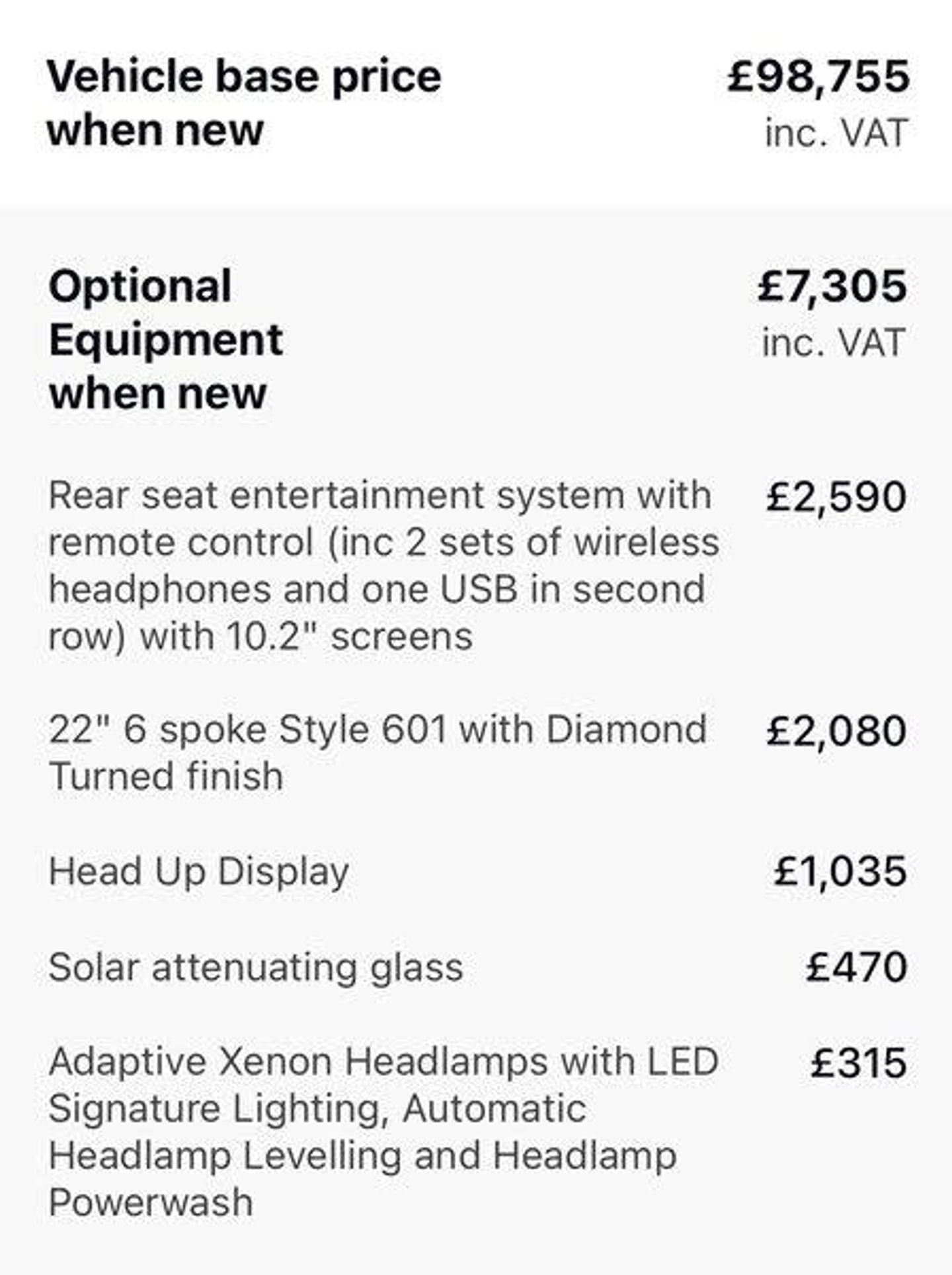Select the Rear seat entertainment system item

click(384, 566)
